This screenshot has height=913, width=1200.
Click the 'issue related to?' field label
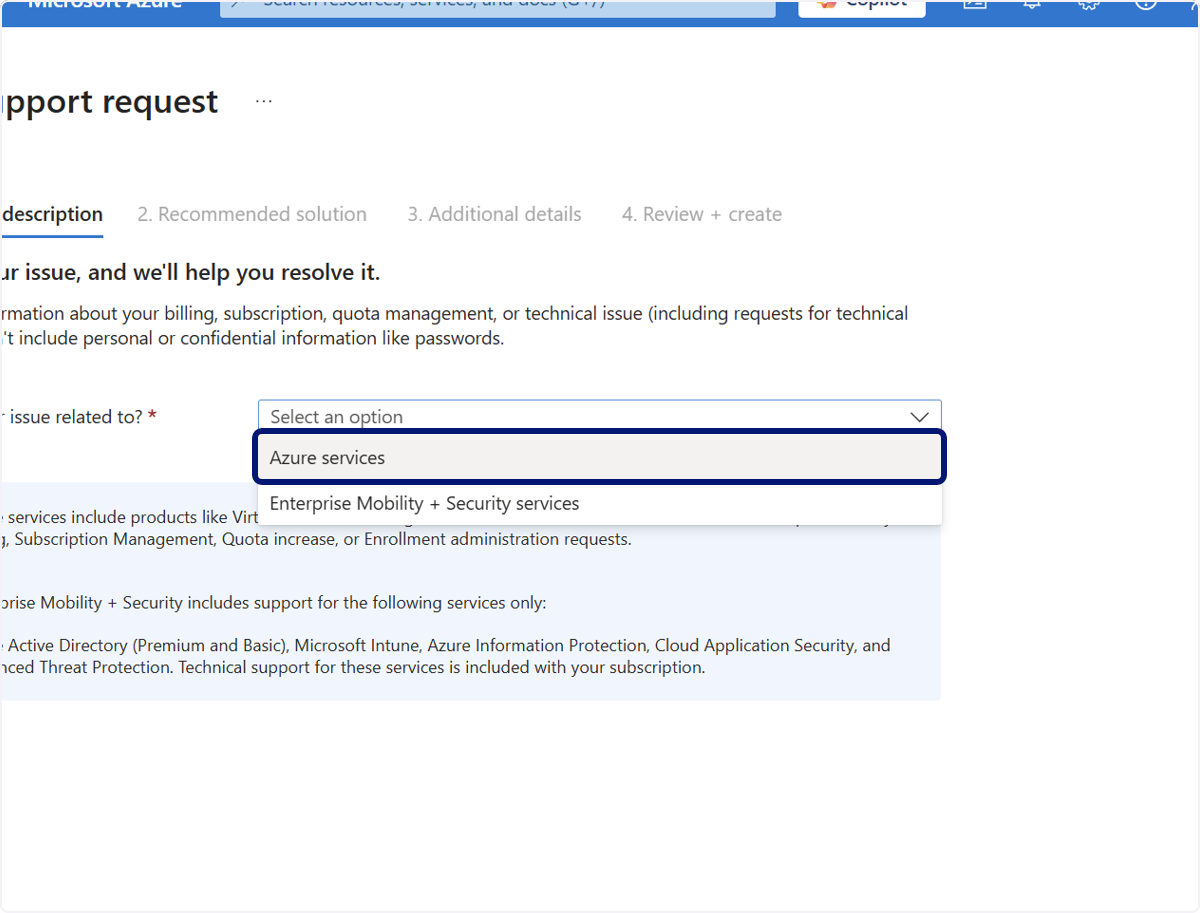pos(78,417)
